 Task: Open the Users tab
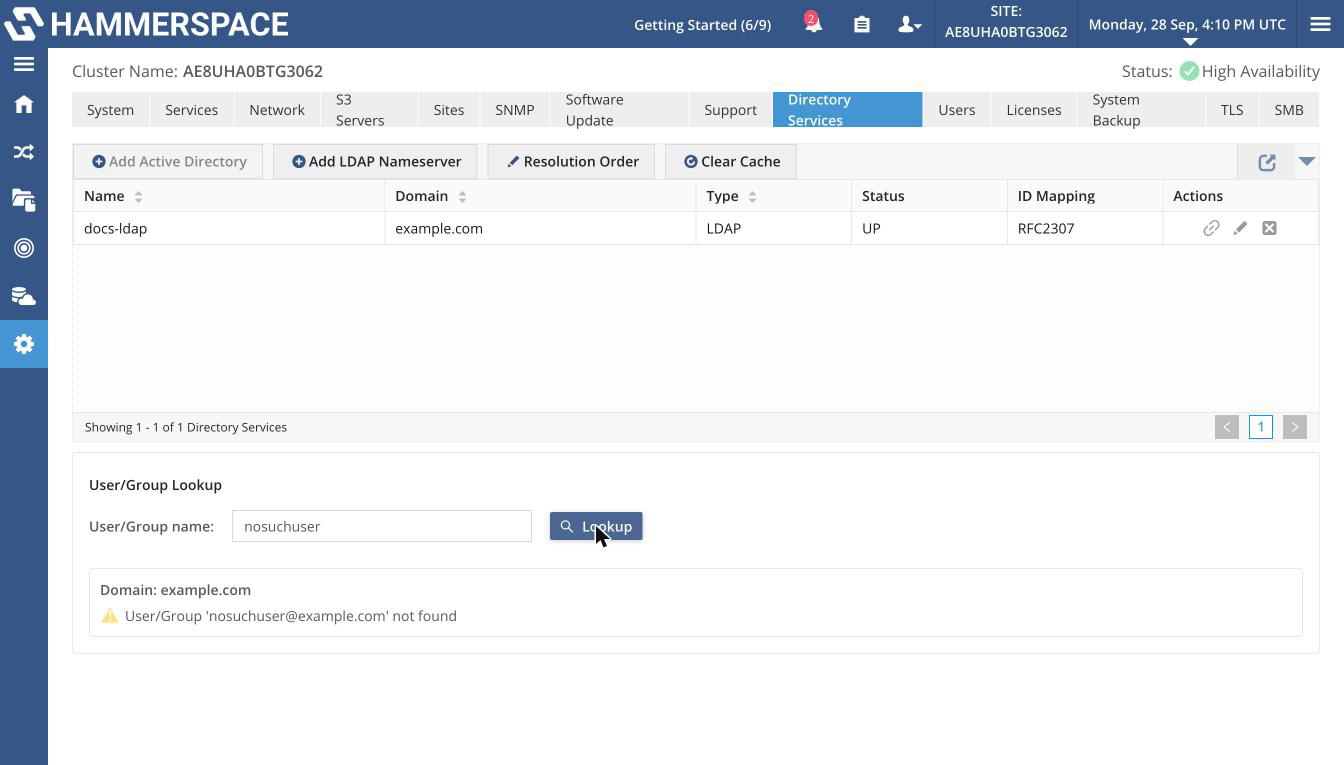point(957,110)
